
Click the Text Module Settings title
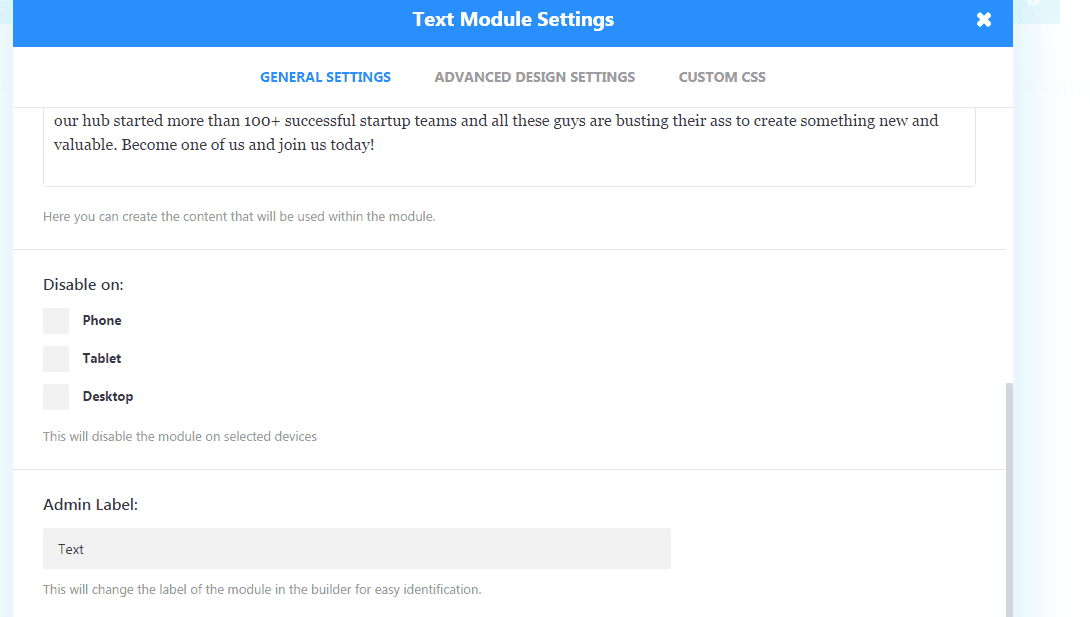pos(513,20)
